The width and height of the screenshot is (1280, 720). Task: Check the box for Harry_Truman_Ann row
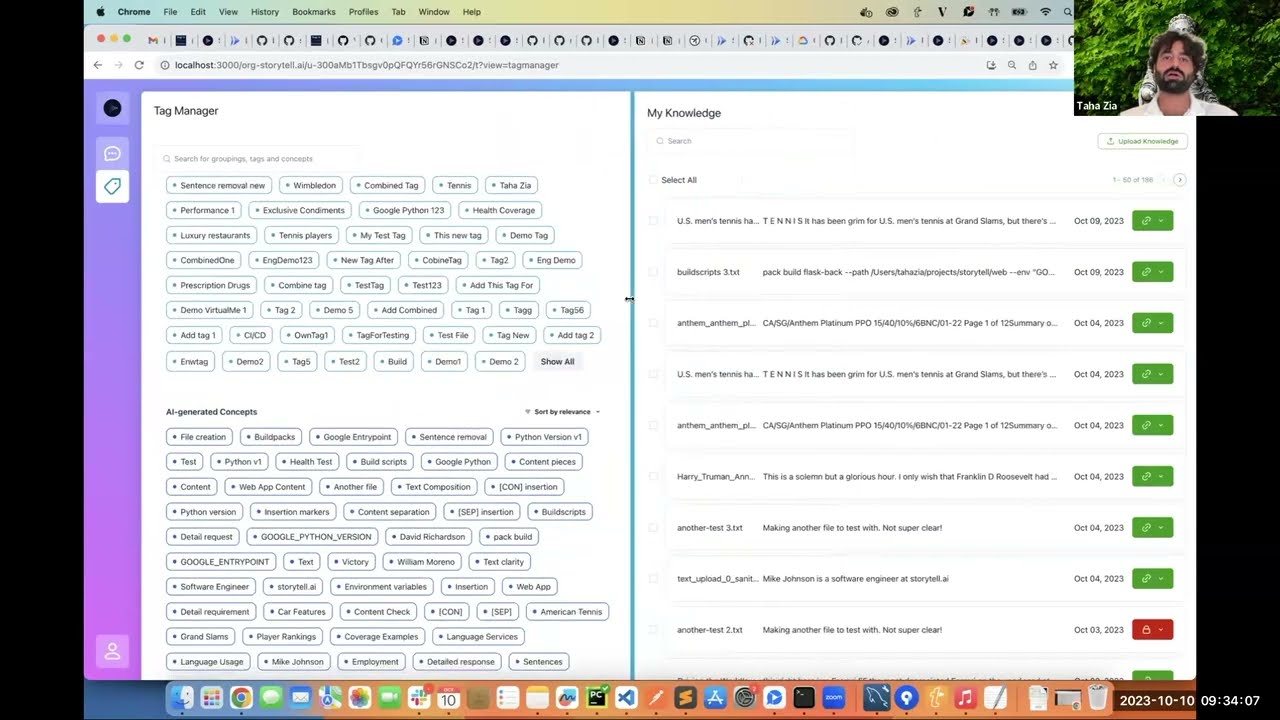653,477
